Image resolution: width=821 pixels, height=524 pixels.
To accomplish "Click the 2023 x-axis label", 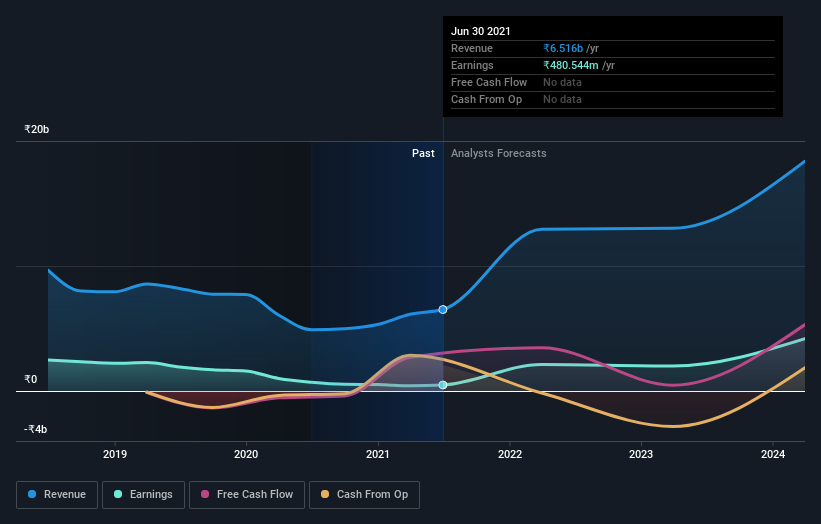I will [641, 454].
